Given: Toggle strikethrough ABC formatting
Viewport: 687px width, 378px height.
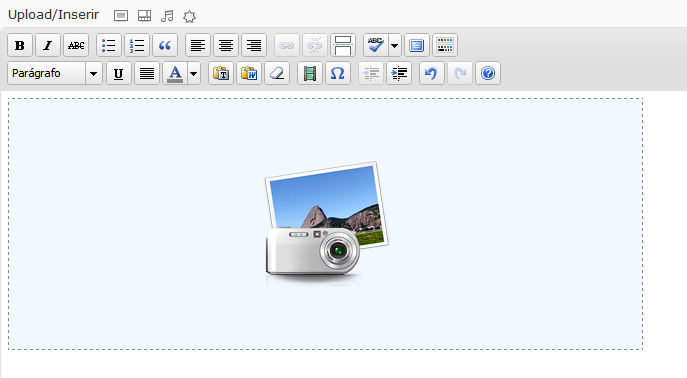Looking at the screenshot, I should 76,45.
